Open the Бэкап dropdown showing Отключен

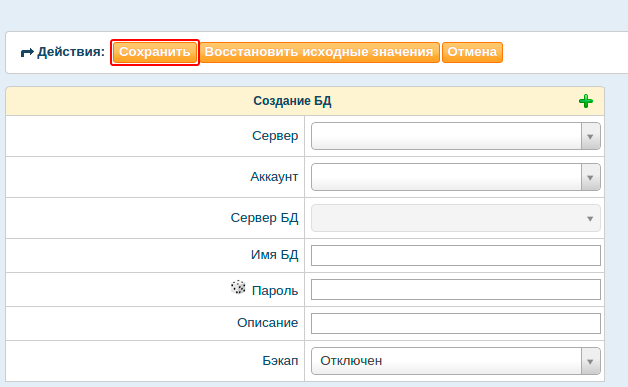click(x=456, y=361)
